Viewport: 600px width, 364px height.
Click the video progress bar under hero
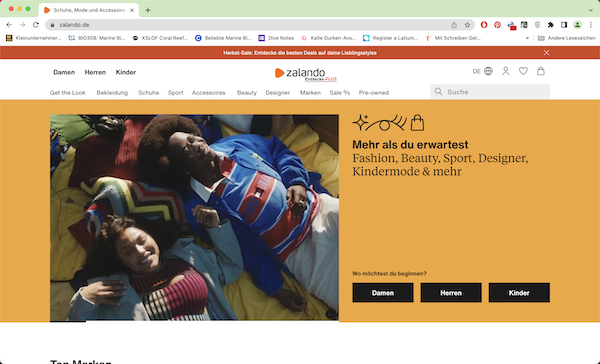194,321
